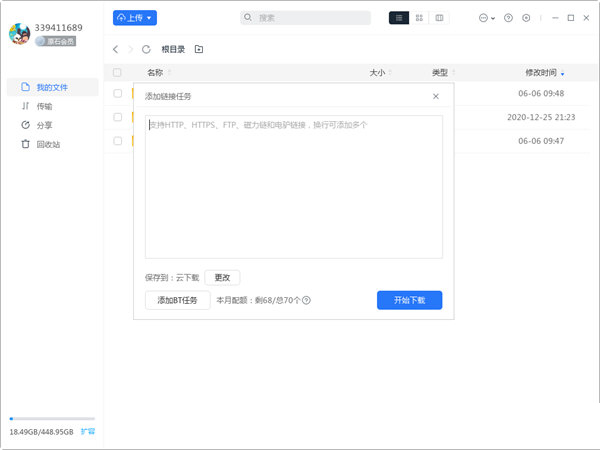Image resolution: width=600 pixels, height=450 pixels.
Task: Create new folder via folder icon
Action: [x=199, y=49]
